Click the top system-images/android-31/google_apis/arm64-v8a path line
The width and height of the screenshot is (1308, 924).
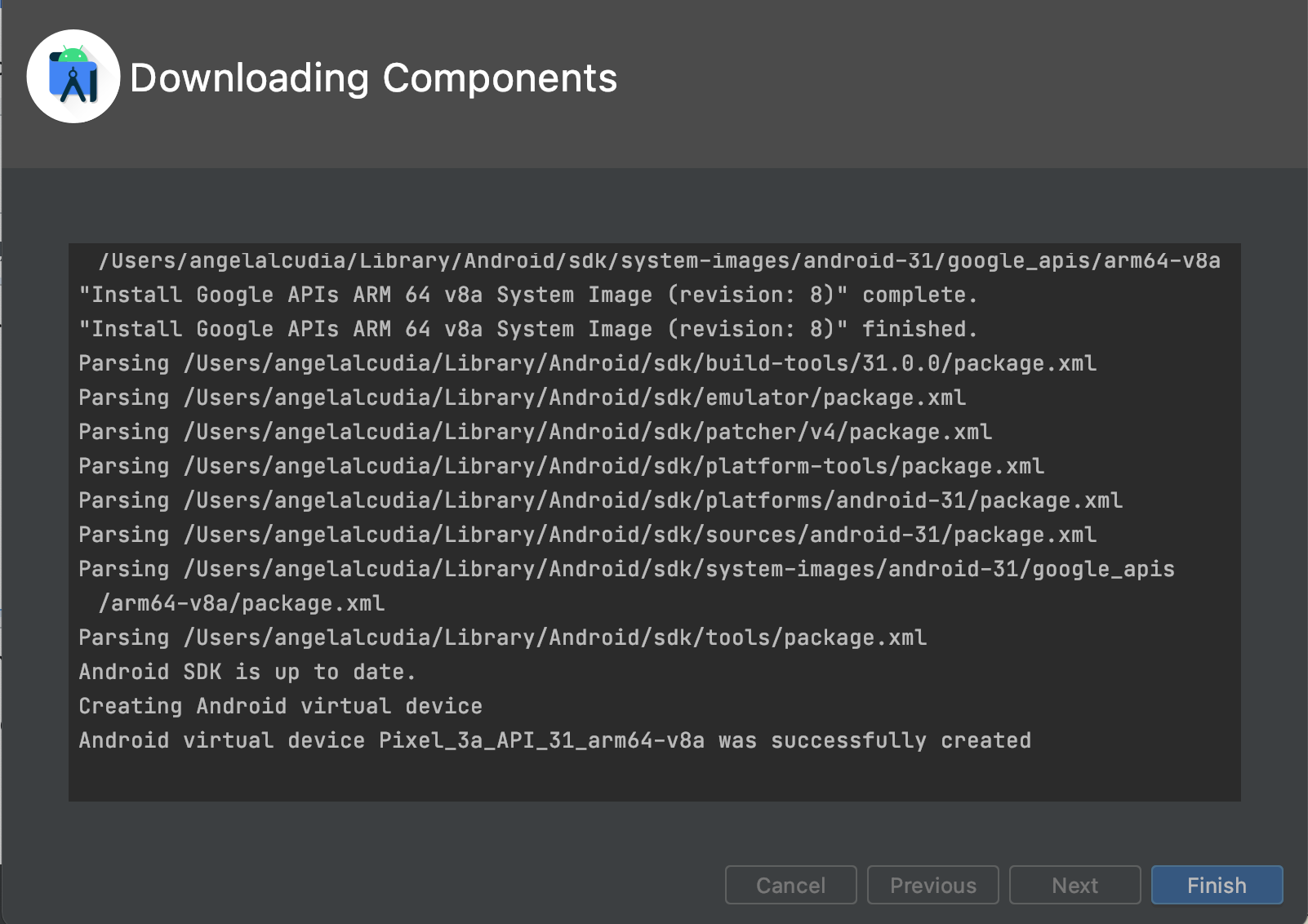point(659,260)
